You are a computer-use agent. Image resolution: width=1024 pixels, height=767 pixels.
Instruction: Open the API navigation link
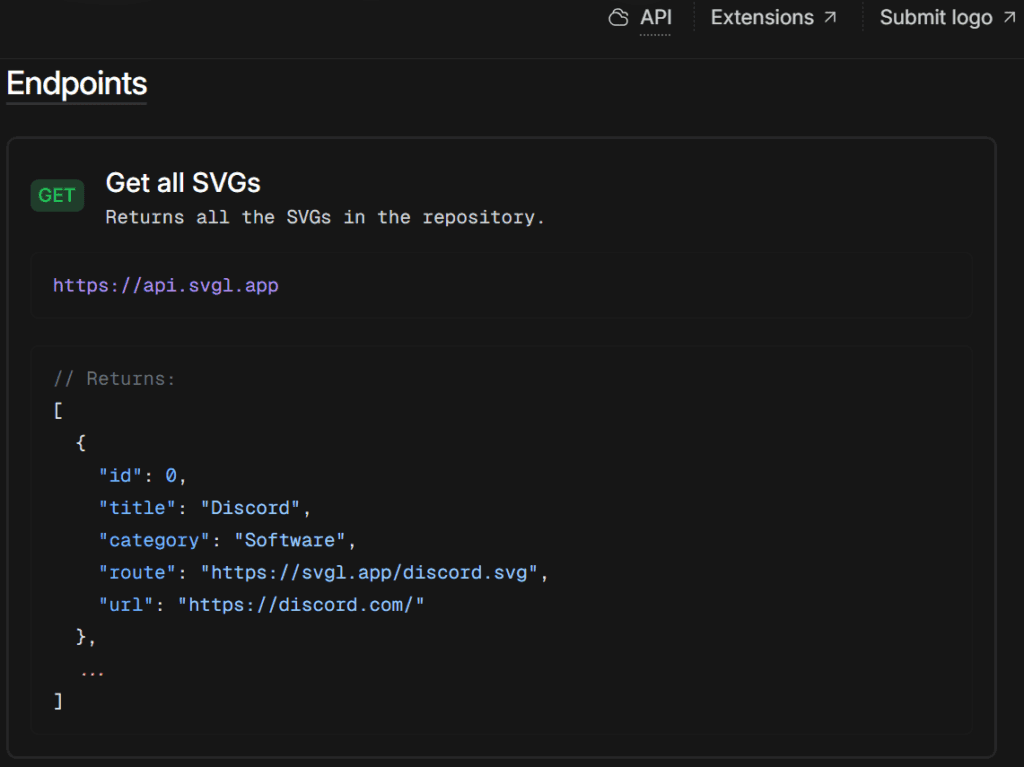click(x=655, y=17)
